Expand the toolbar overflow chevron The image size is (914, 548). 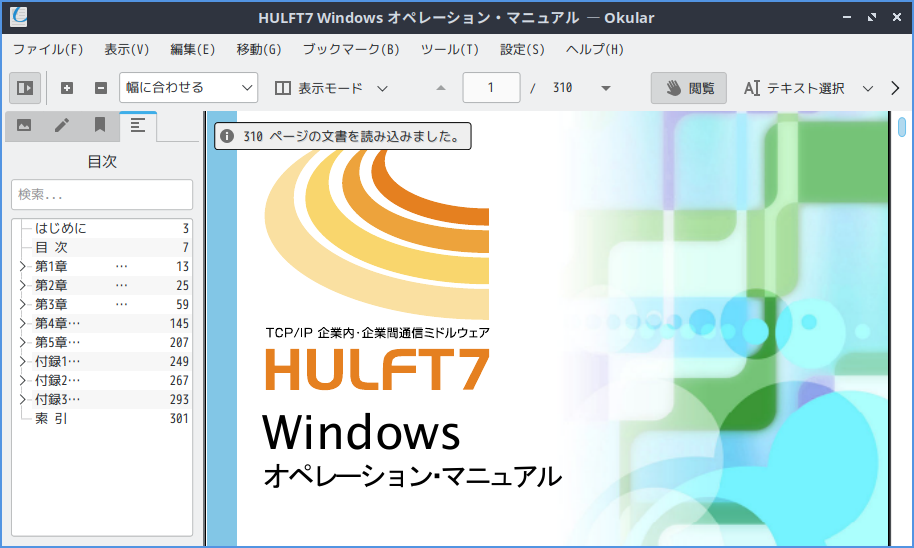(x=895, y=88)
